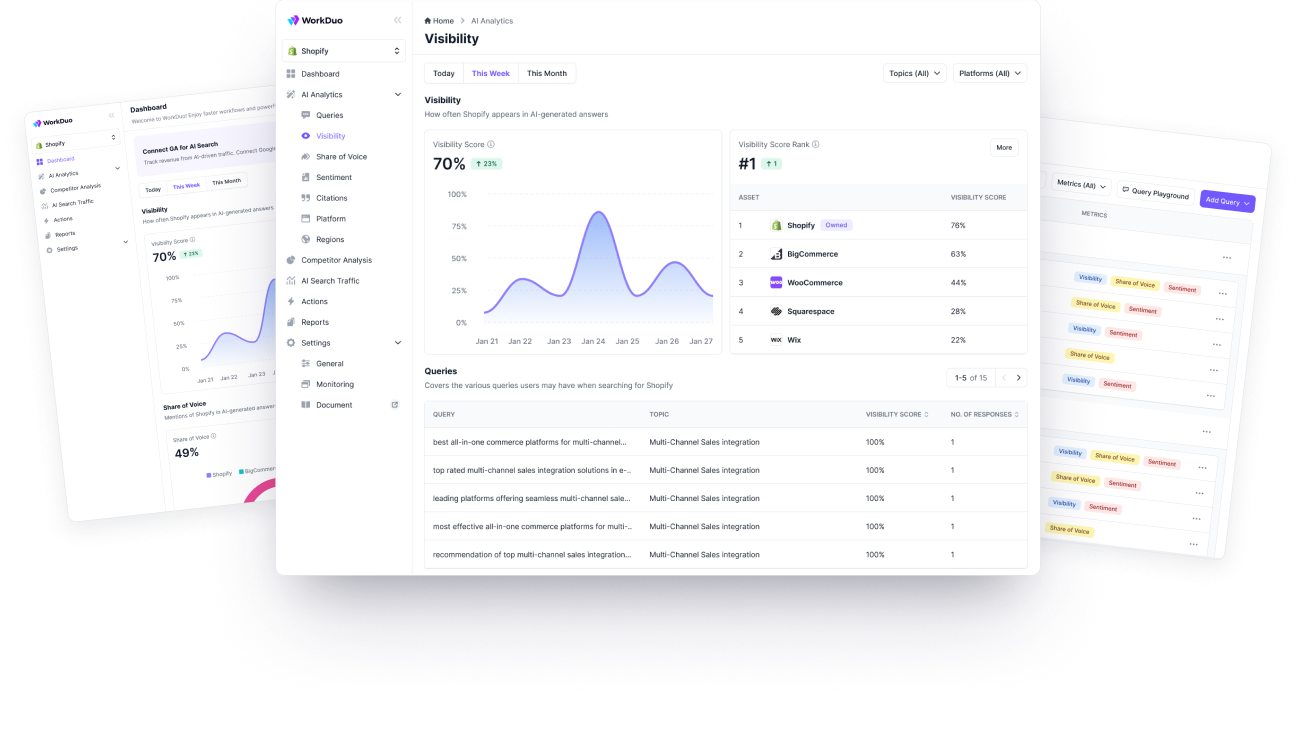This screenshot has width=1296, height=737.
Task: Click Add Query button in right window
Action: point(1227,201)
